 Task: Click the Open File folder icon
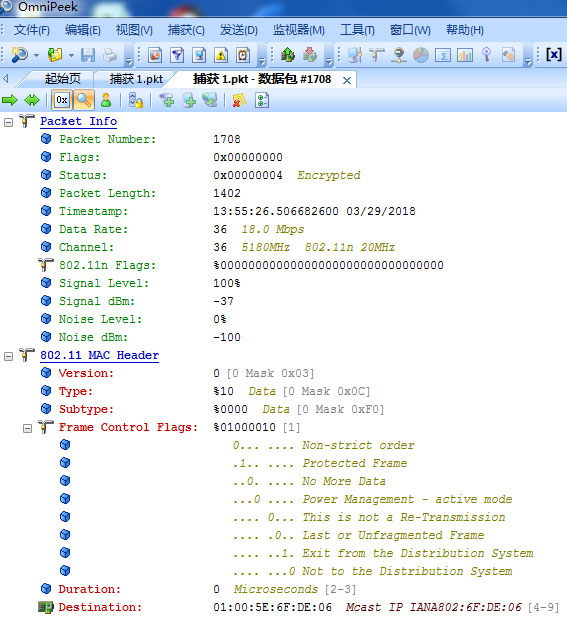pos(55,55)
